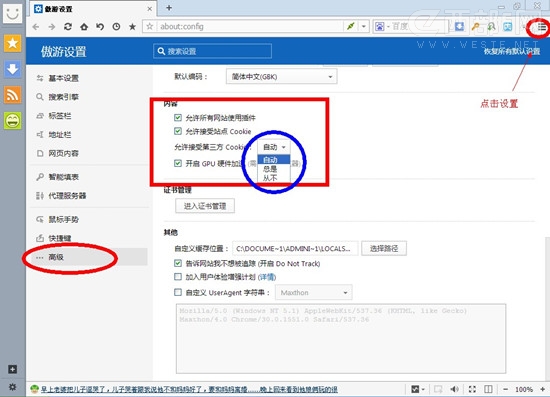
Task: Zoom out with the minus button
Action: point(505,389)
